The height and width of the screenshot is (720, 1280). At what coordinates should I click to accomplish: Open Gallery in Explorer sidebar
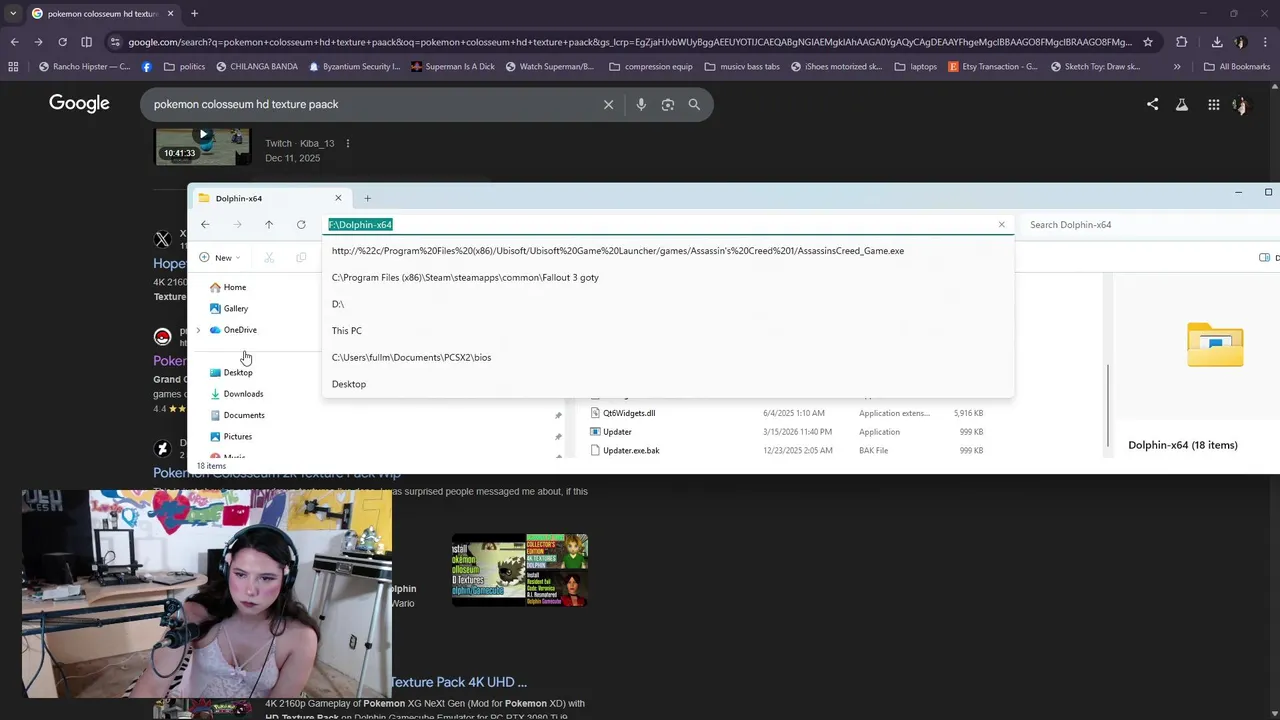[x=229, y=308]
